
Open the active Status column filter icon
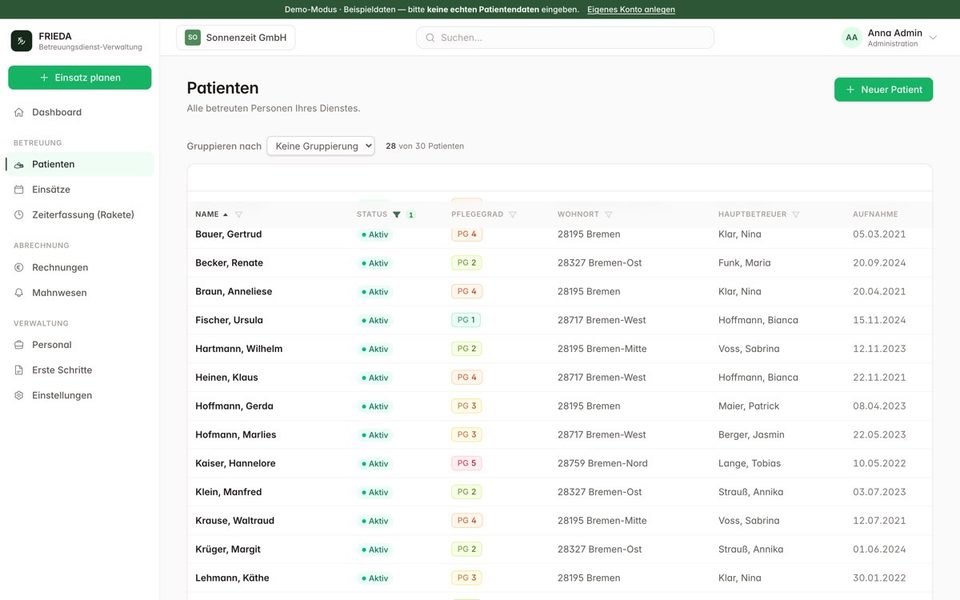click(x=397, y=214)
